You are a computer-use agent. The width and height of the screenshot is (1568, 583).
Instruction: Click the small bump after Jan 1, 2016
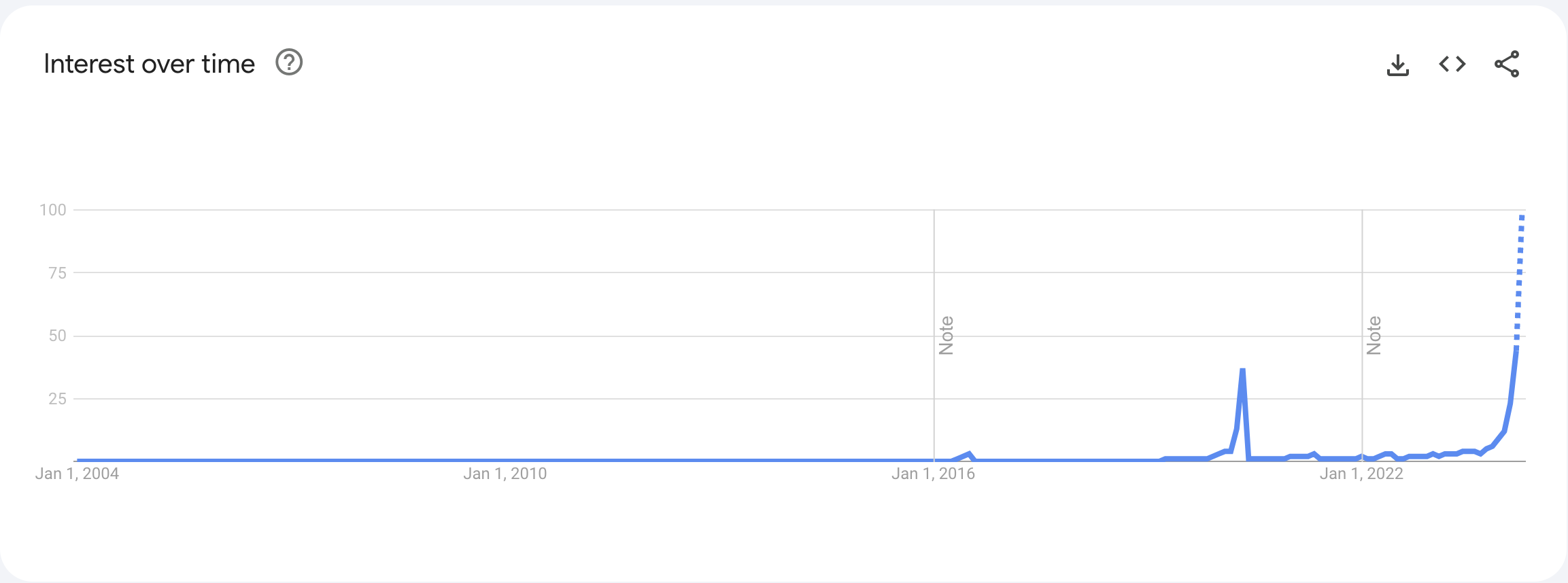(x=969, y=454)
